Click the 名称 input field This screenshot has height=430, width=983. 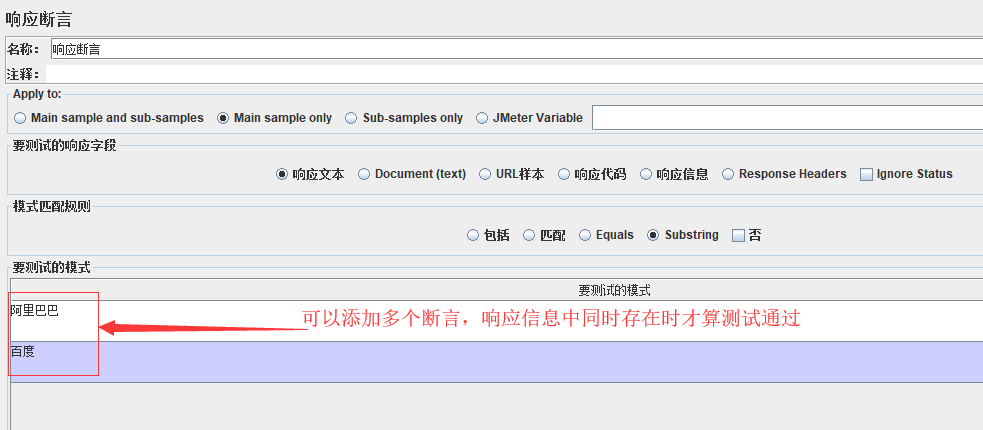517,49
